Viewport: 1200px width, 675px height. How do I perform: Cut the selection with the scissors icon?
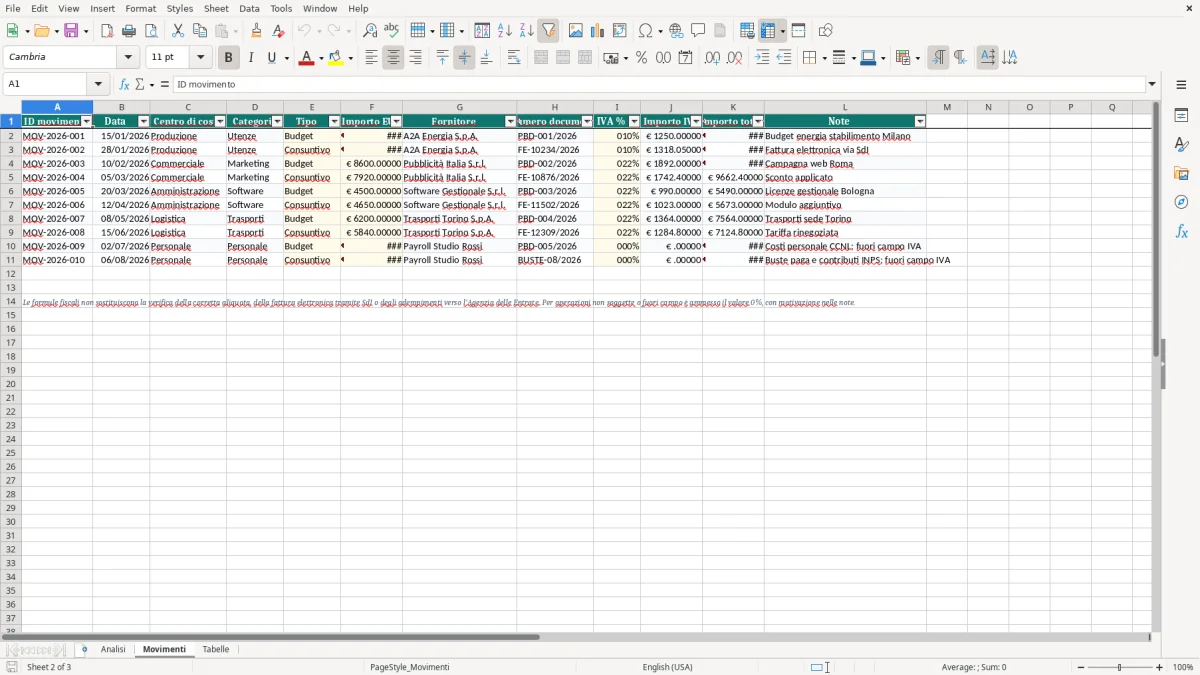coord(178,31)
